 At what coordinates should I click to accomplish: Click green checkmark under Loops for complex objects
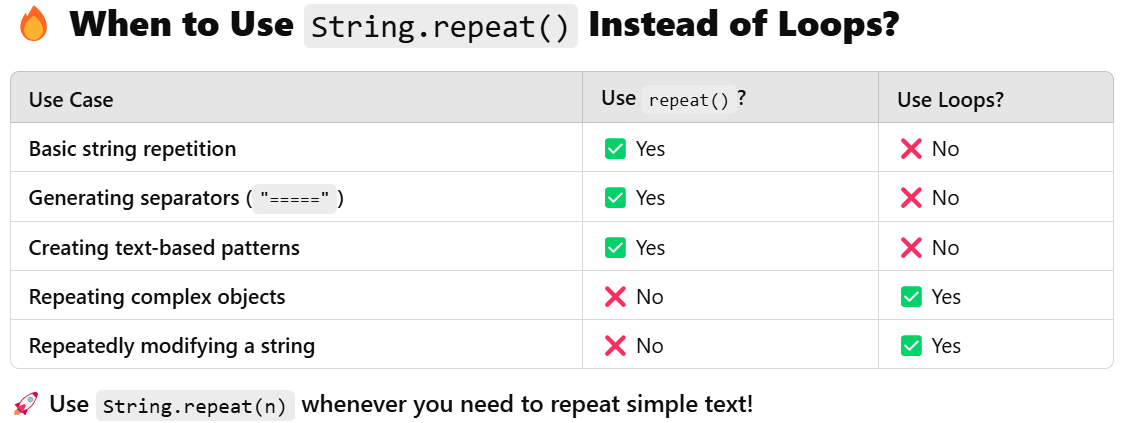coord(911,297)
